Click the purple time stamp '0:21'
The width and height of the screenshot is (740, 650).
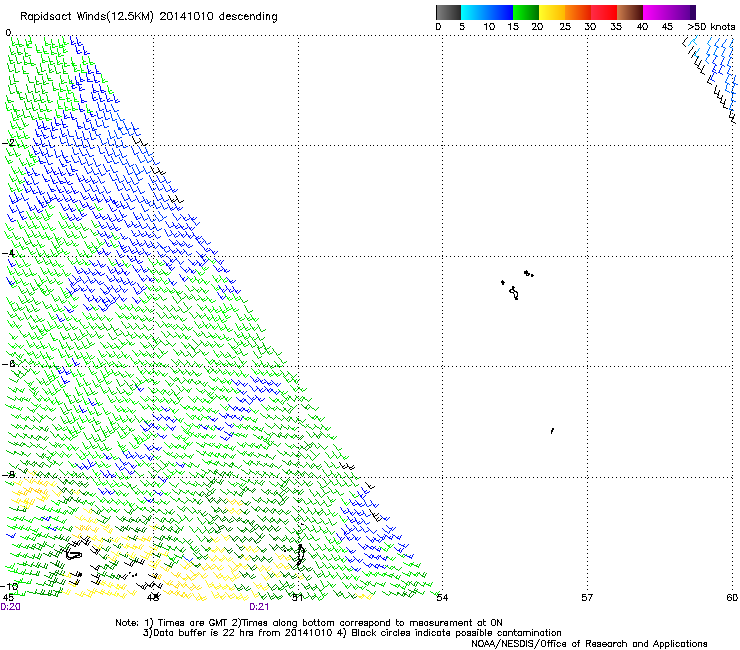click(x=259, y=607)
